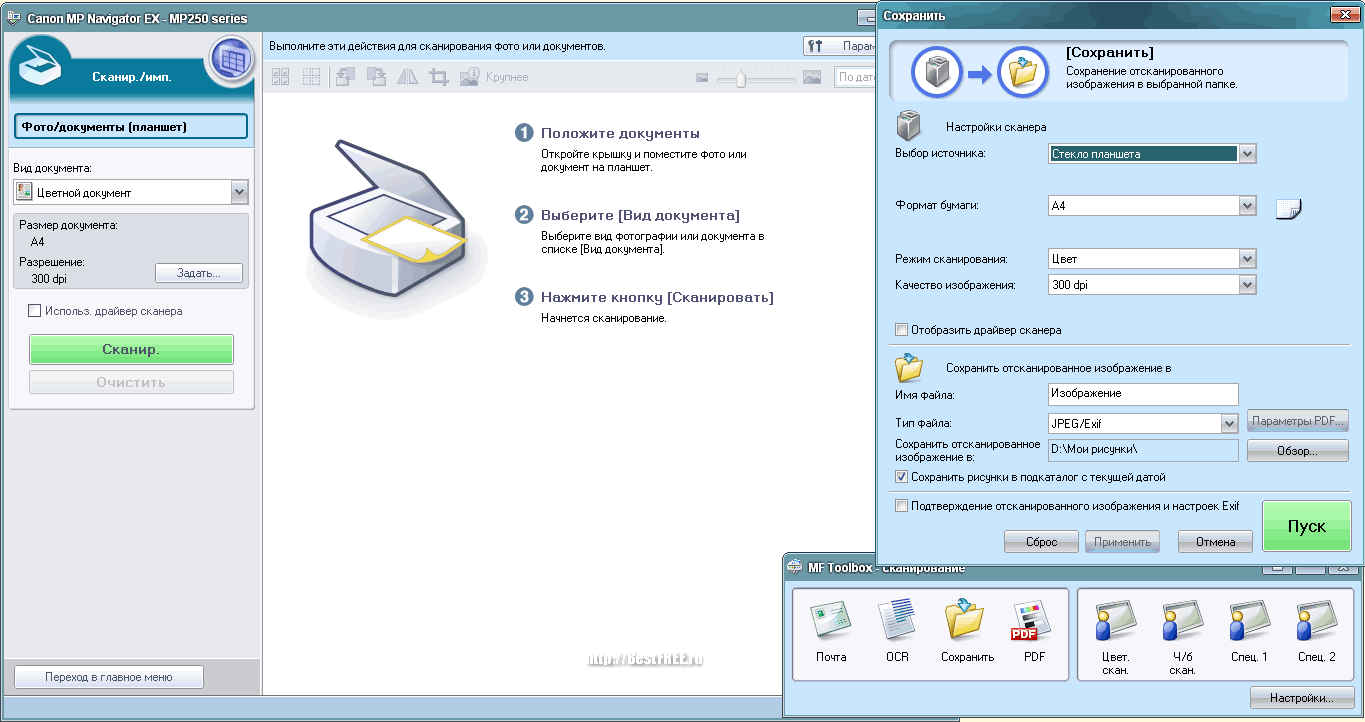The width and height of the screenshot is (1365, 722).
Task: Click round navigation mode icon in Navigator header
Action: pyautogui.click(x=231, y=60)
